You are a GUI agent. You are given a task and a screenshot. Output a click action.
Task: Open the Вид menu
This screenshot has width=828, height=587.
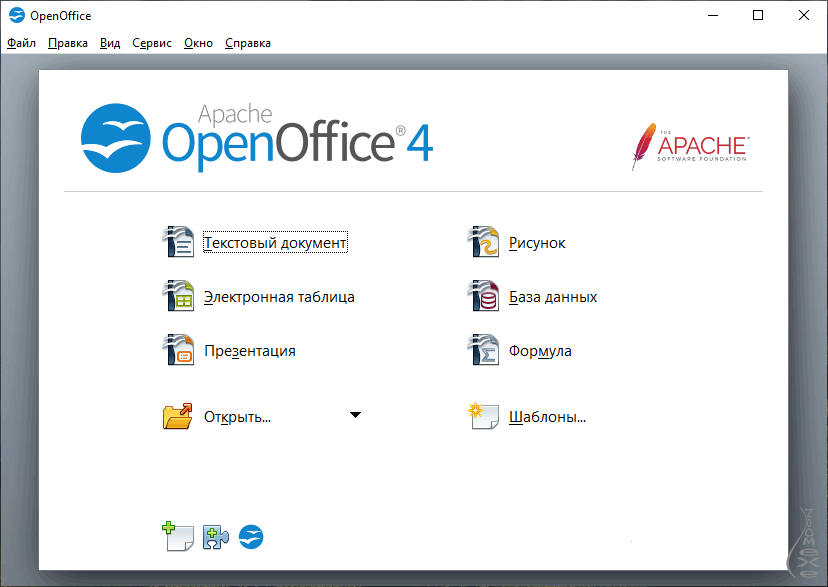(x=110, y=43)
